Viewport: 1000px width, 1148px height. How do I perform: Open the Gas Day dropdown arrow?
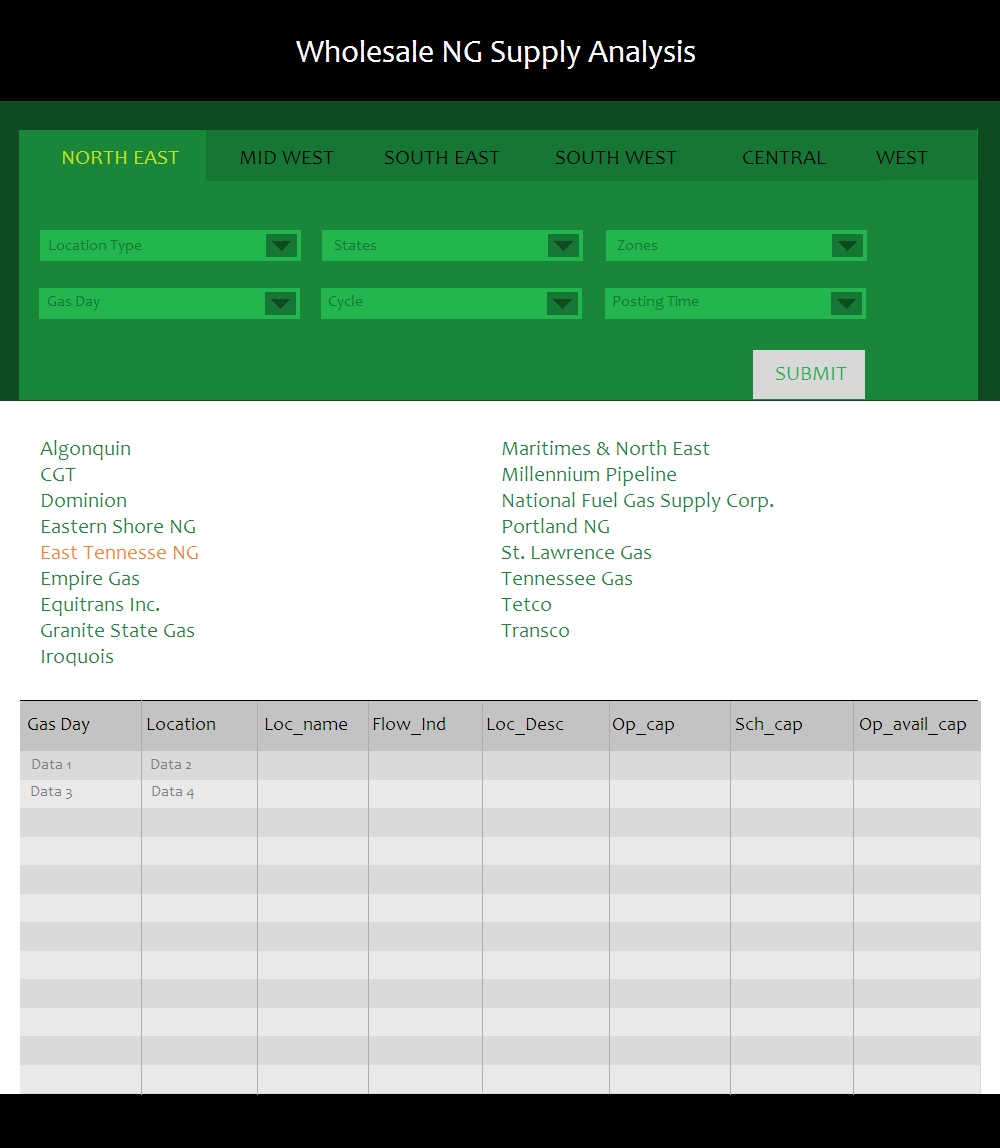click(280, 303)
